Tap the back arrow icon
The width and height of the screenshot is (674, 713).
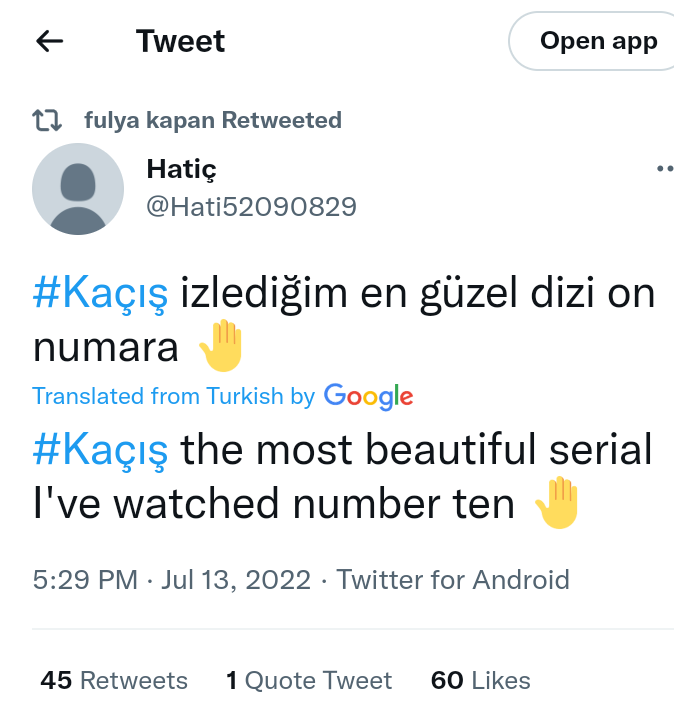point(49,41)
